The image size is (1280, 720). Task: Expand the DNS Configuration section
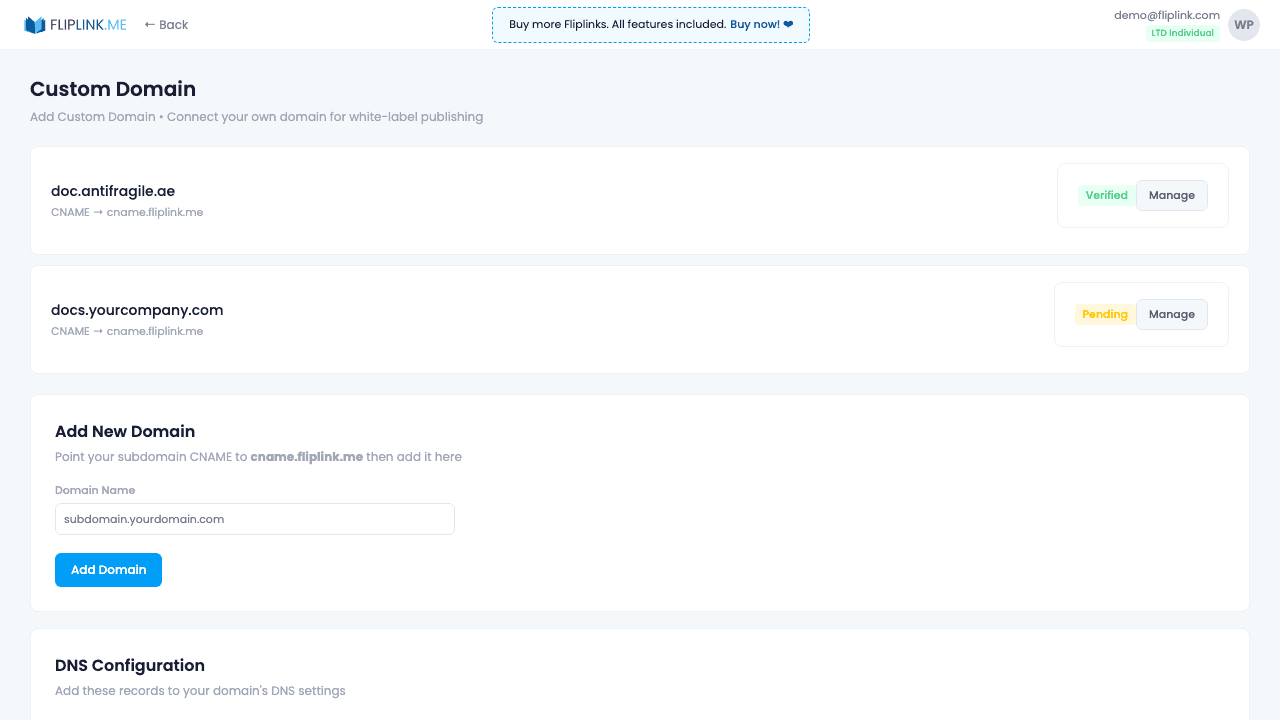click(x=130, y=665)
